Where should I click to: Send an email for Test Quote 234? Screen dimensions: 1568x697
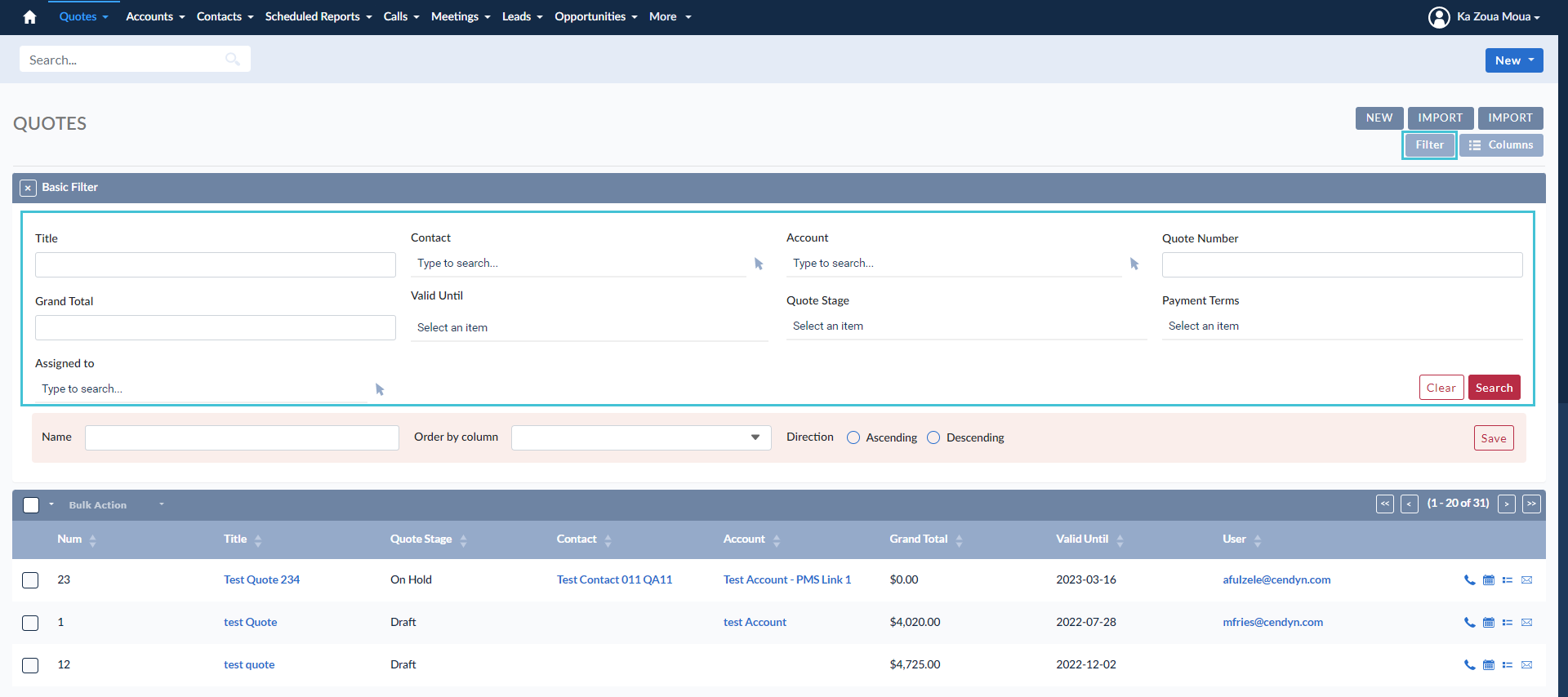1527,580
